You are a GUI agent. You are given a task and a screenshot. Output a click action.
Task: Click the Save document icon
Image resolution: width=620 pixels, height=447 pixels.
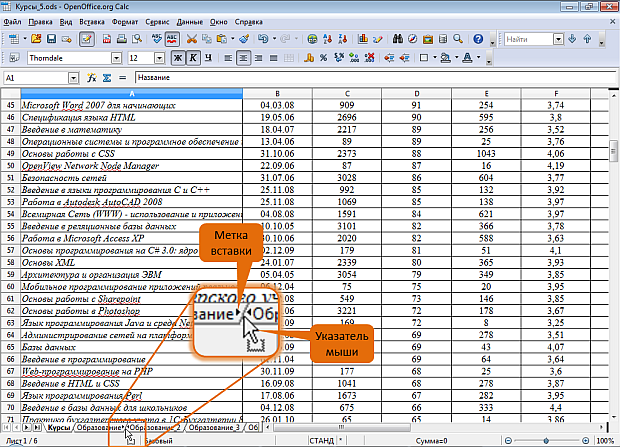51,39
